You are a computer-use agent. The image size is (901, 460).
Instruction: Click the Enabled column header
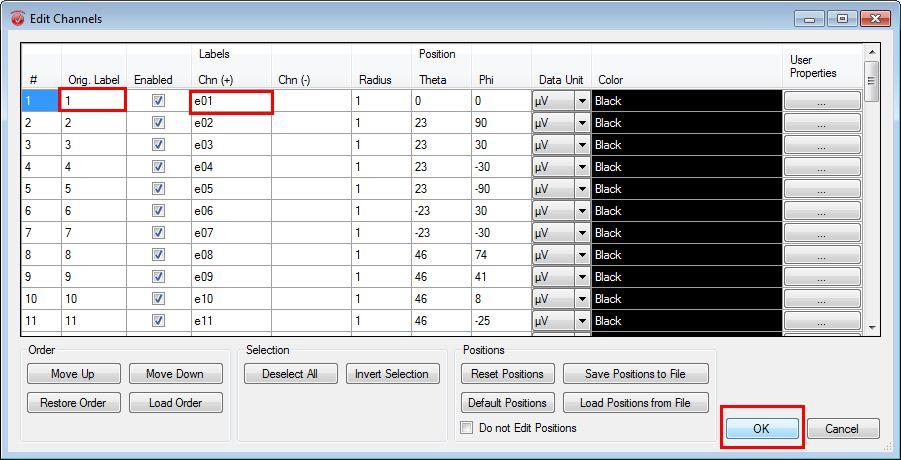point(153,80)
